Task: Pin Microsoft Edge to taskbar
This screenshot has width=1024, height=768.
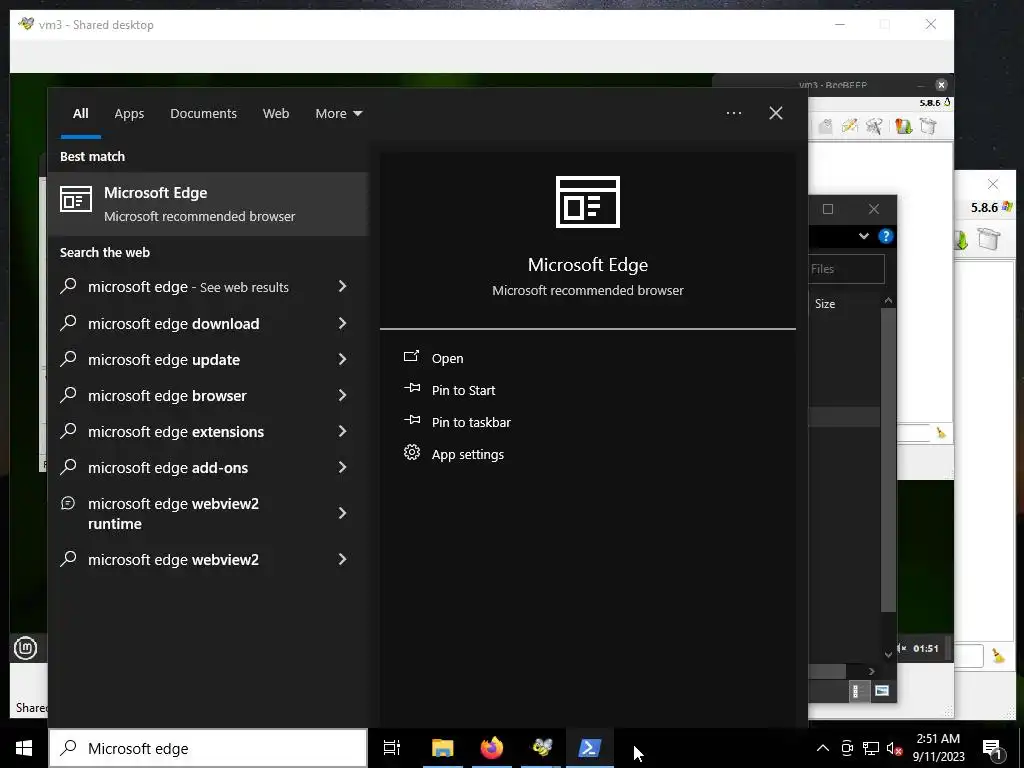Action: tap(471, 422)
